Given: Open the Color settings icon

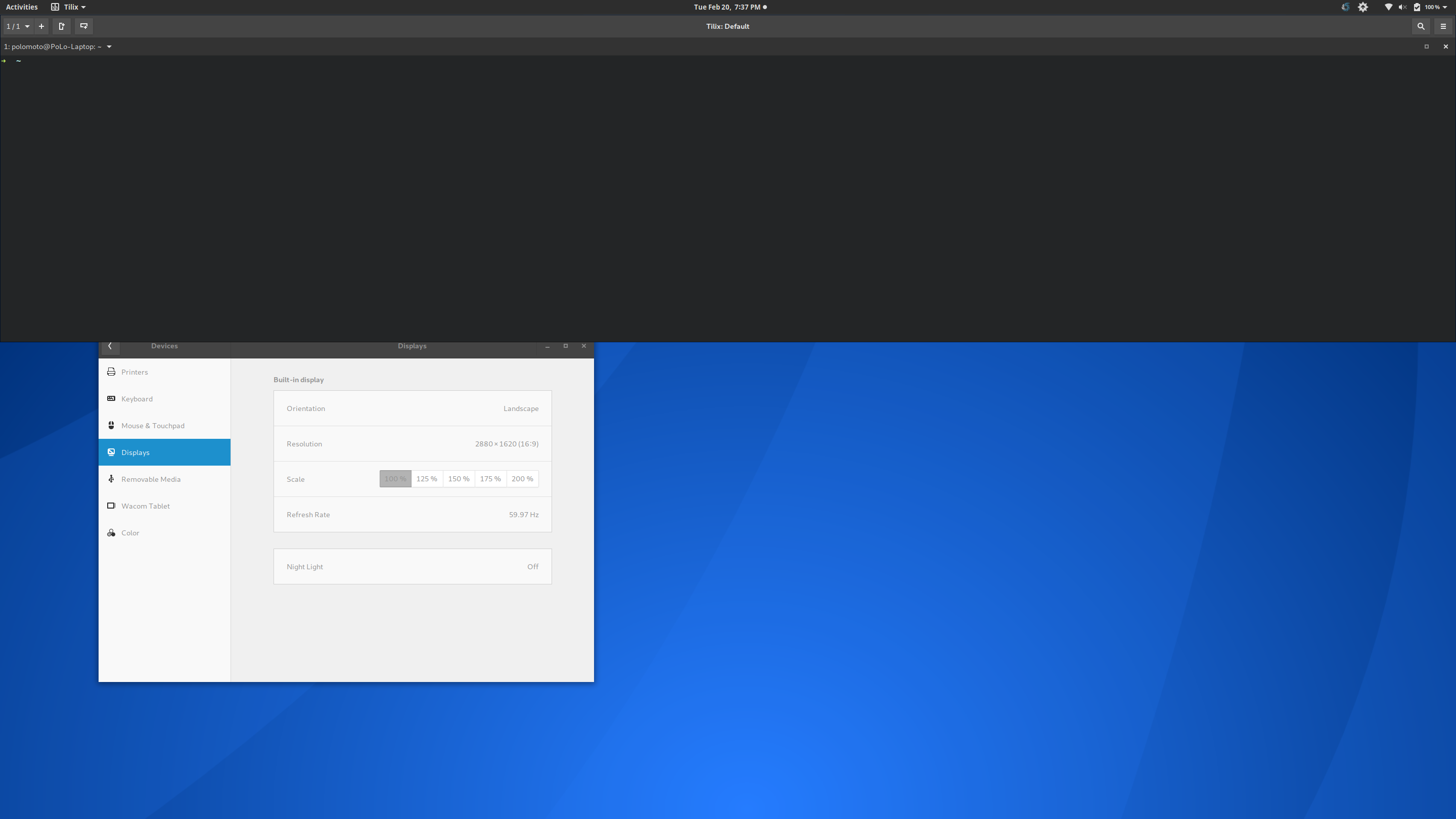Looking at the screenshot, I should 111,532.
